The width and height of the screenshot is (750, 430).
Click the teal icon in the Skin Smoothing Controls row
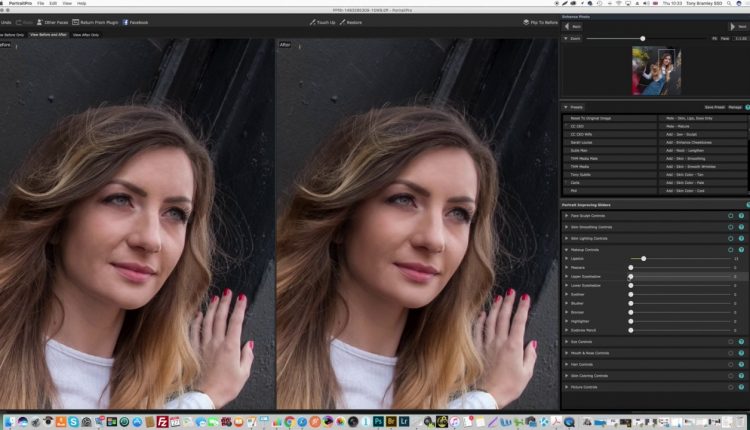tap(741, 227)
